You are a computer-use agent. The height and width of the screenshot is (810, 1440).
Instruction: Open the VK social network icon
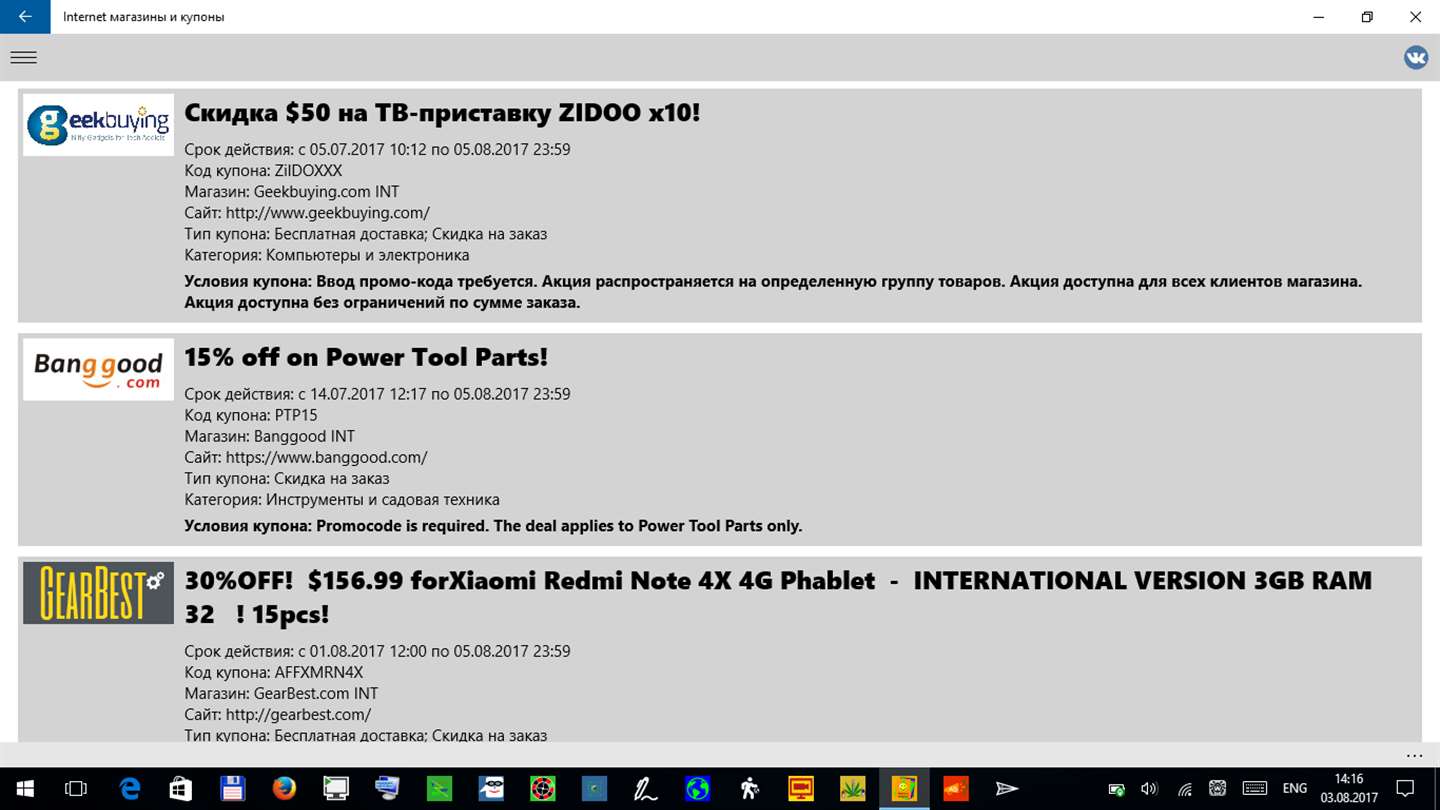pos(1416,57)
